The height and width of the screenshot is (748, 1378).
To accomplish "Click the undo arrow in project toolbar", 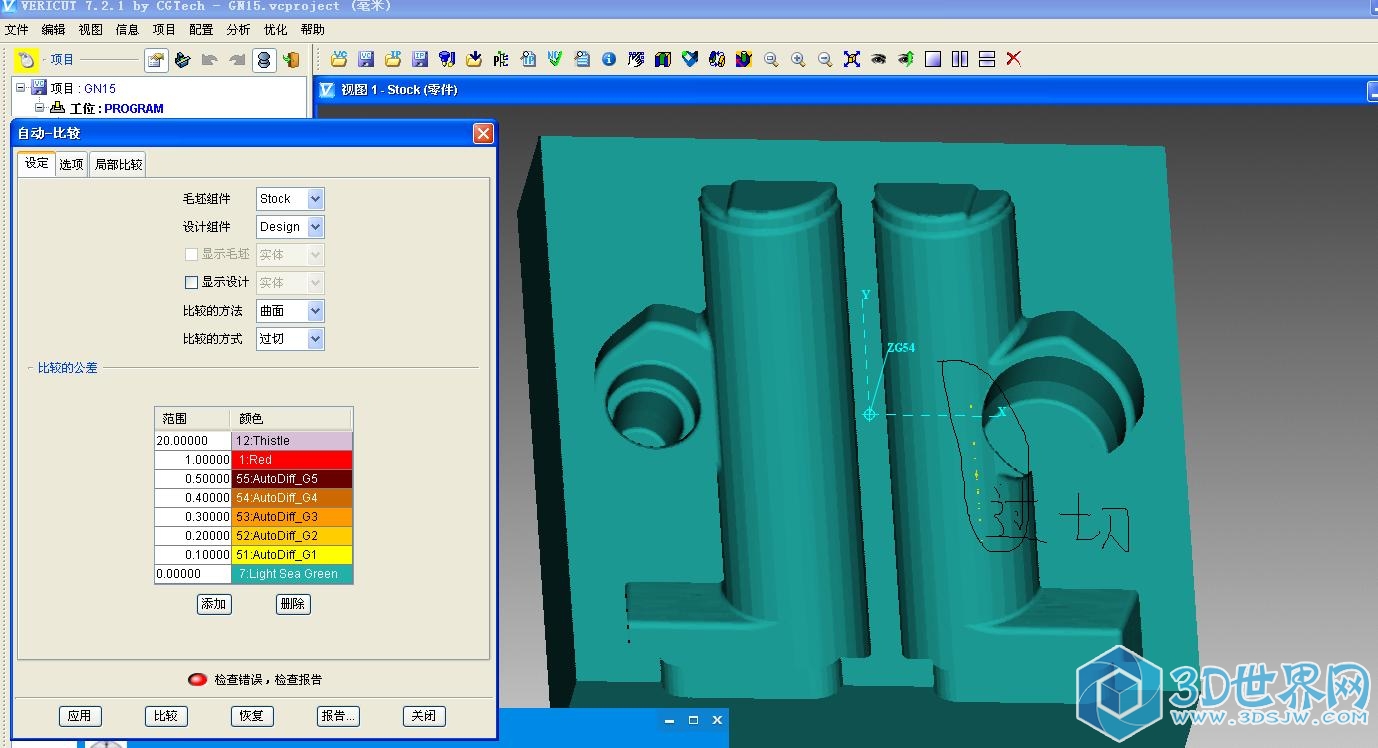I will (209, 60).
